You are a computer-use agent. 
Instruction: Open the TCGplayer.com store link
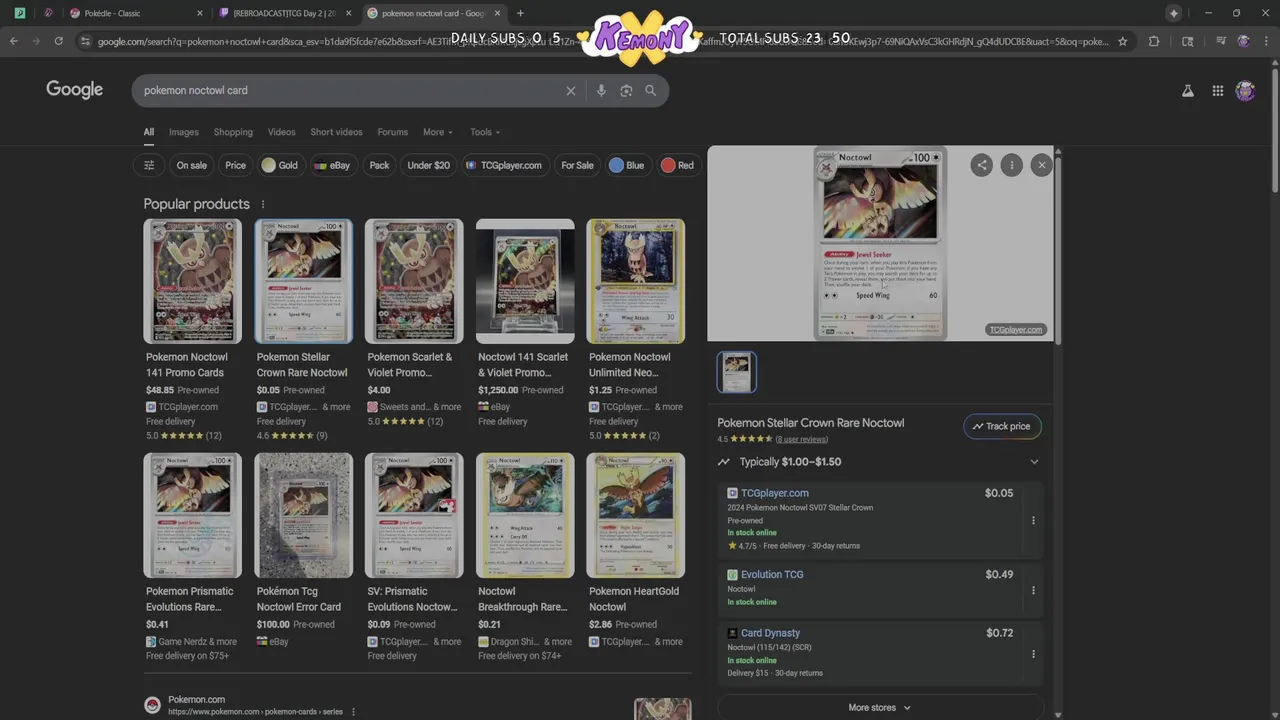[x=775, y=493]
